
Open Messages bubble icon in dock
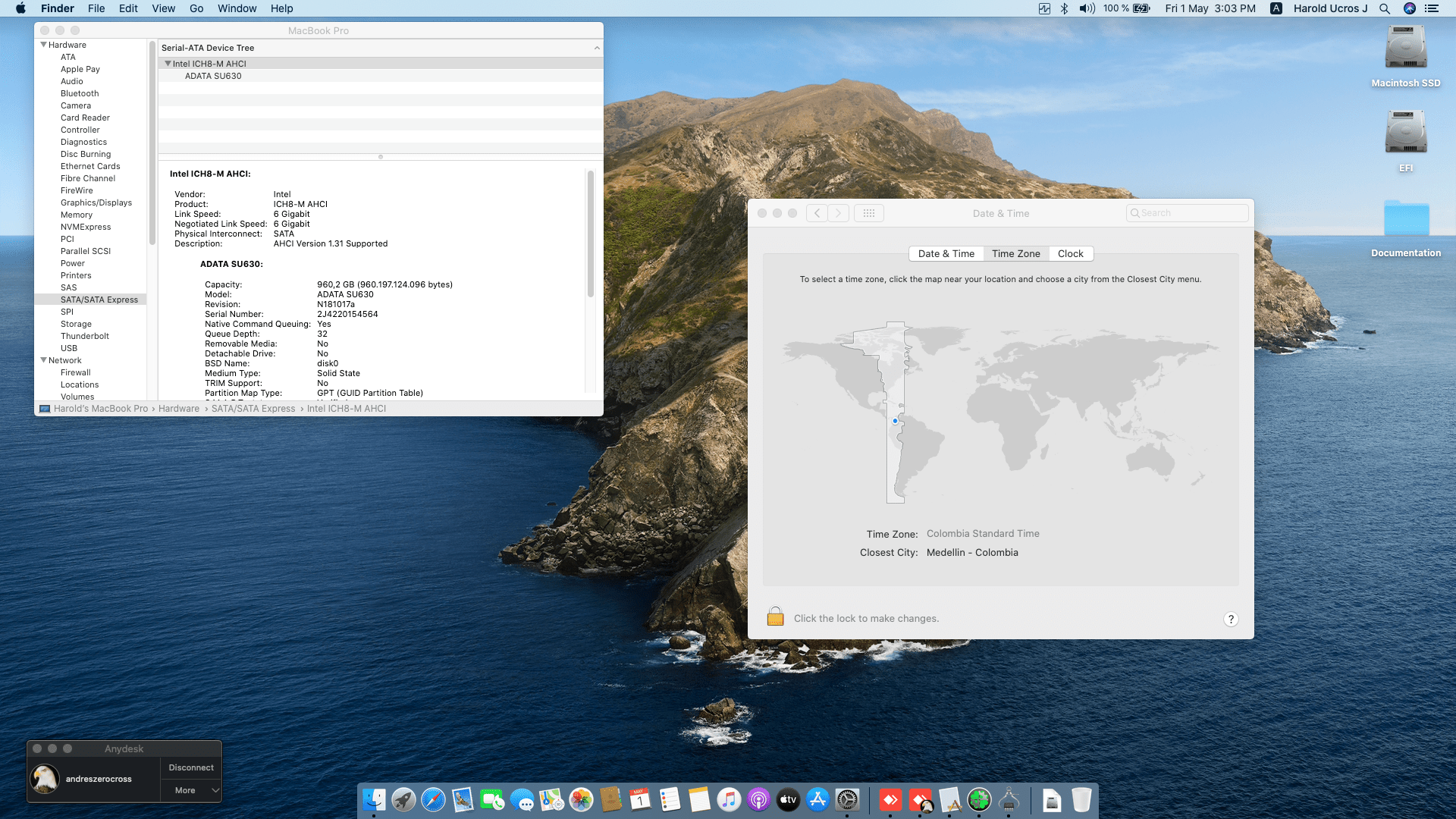click(522, 799)
